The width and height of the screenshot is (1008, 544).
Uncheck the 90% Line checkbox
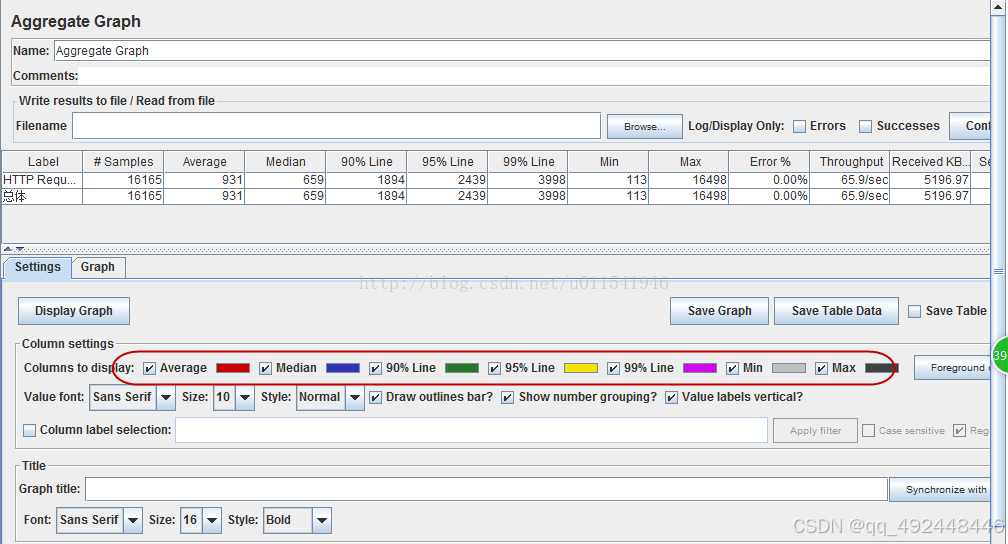[x=375, y=368]
